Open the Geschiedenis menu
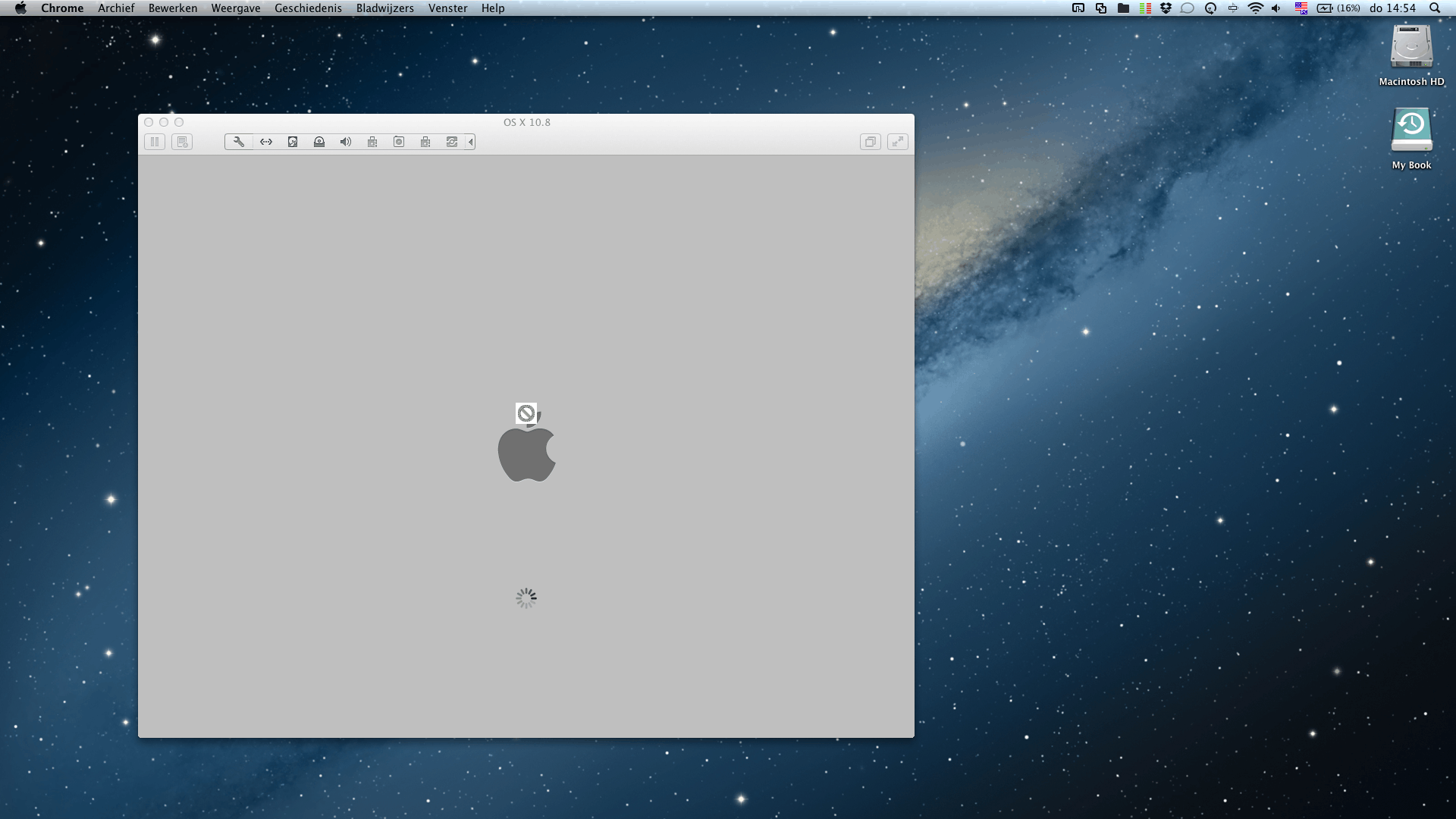Viewport: 1456px width, 819px height. [x=308, y=8]
